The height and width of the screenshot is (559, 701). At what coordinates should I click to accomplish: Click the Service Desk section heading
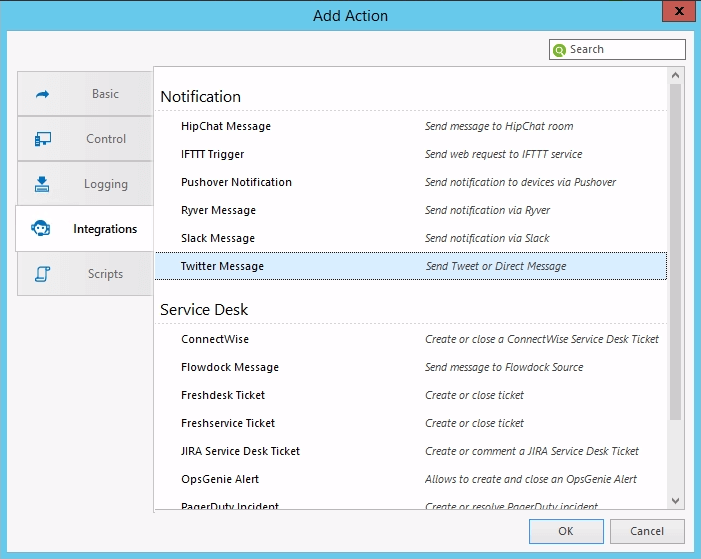click(x=204, y=310)
